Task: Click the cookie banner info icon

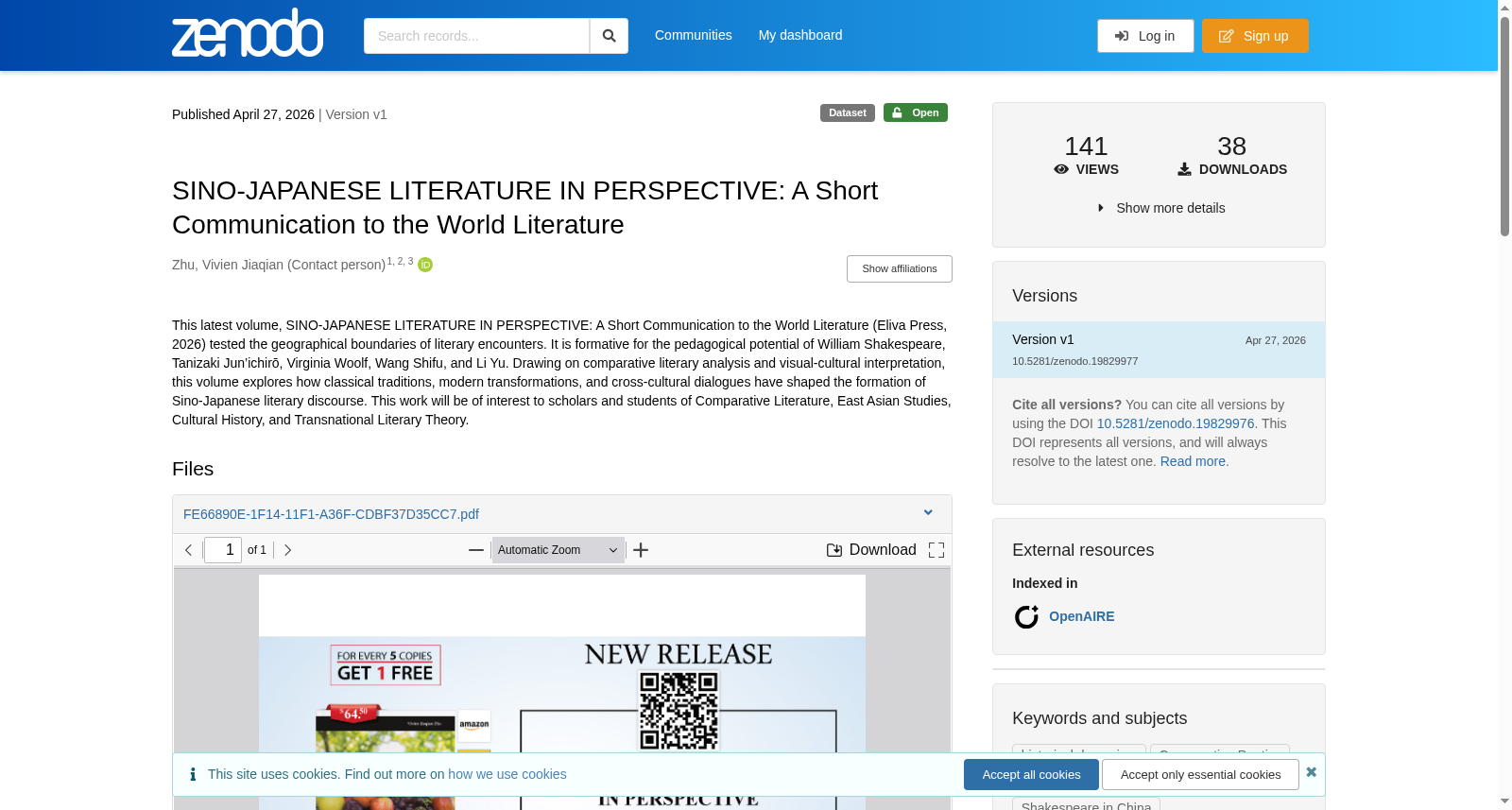Action: point(193,774)
